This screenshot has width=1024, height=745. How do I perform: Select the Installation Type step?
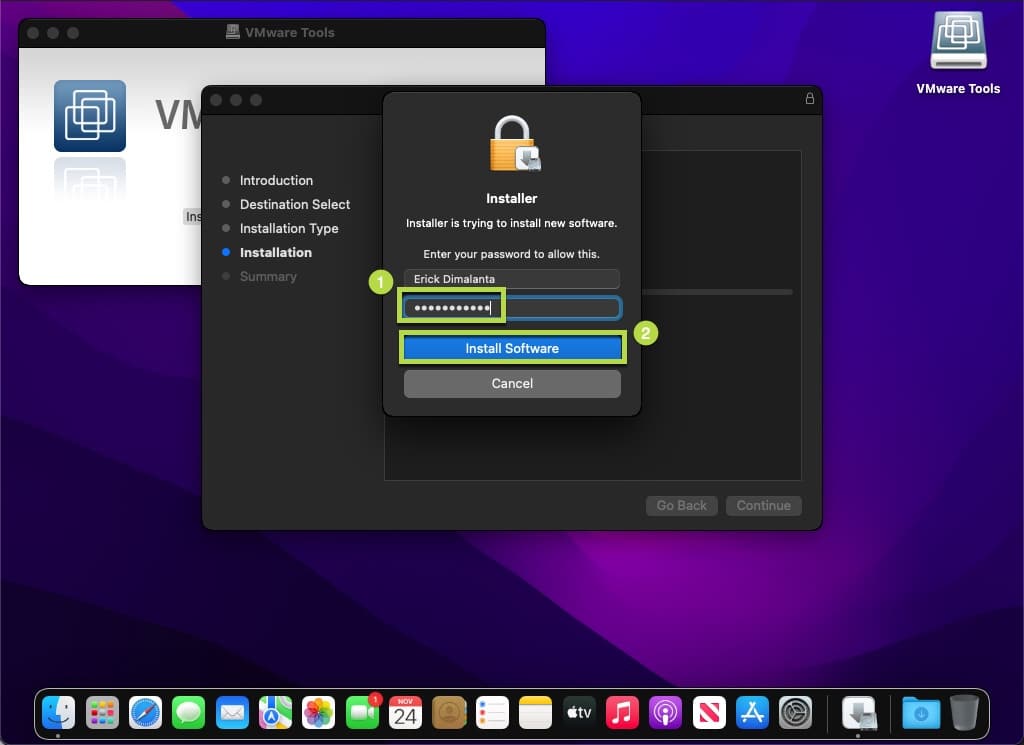[x=289, y=229]
